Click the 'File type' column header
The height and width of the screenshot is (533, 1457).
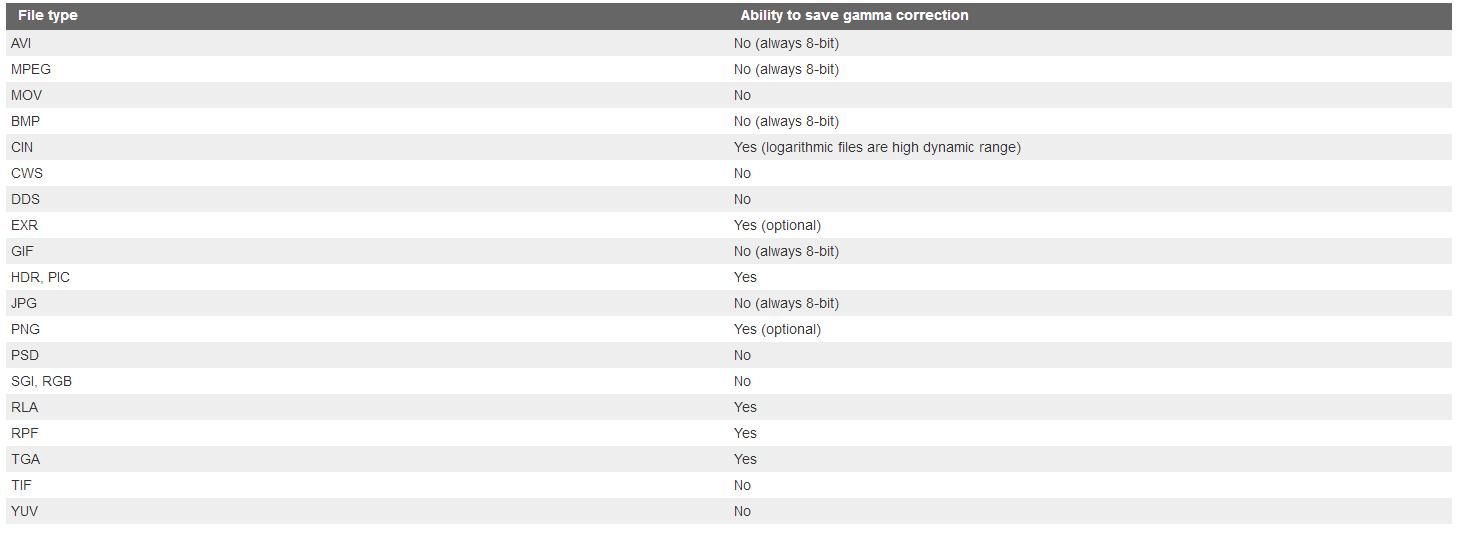point(47,16)
